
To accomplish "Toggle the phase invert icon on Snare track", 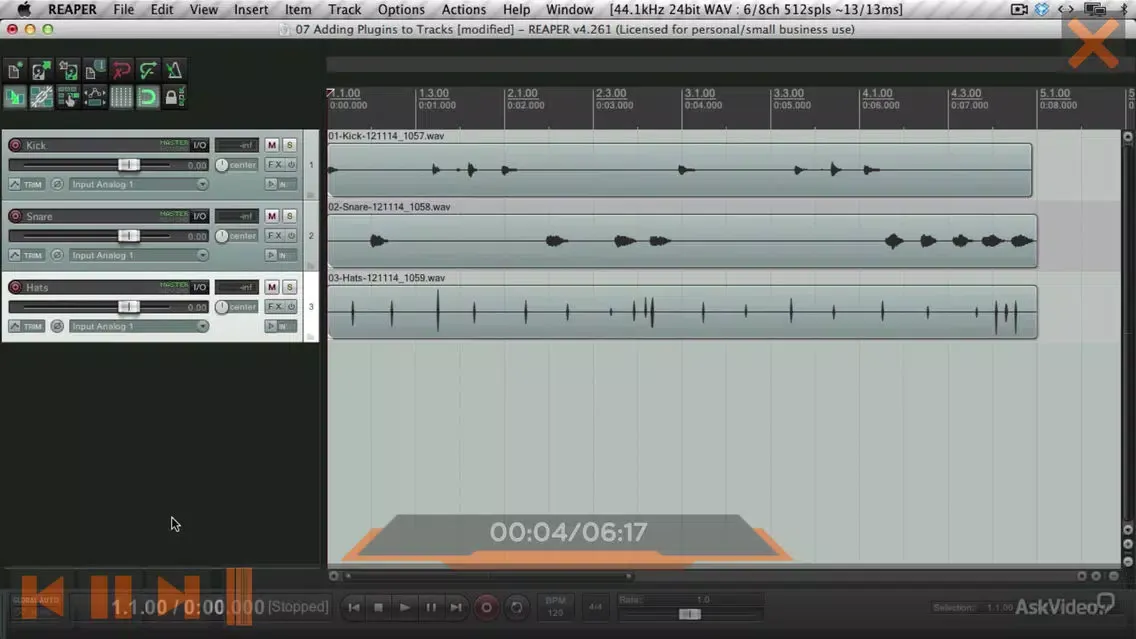I will coord(57,255).
